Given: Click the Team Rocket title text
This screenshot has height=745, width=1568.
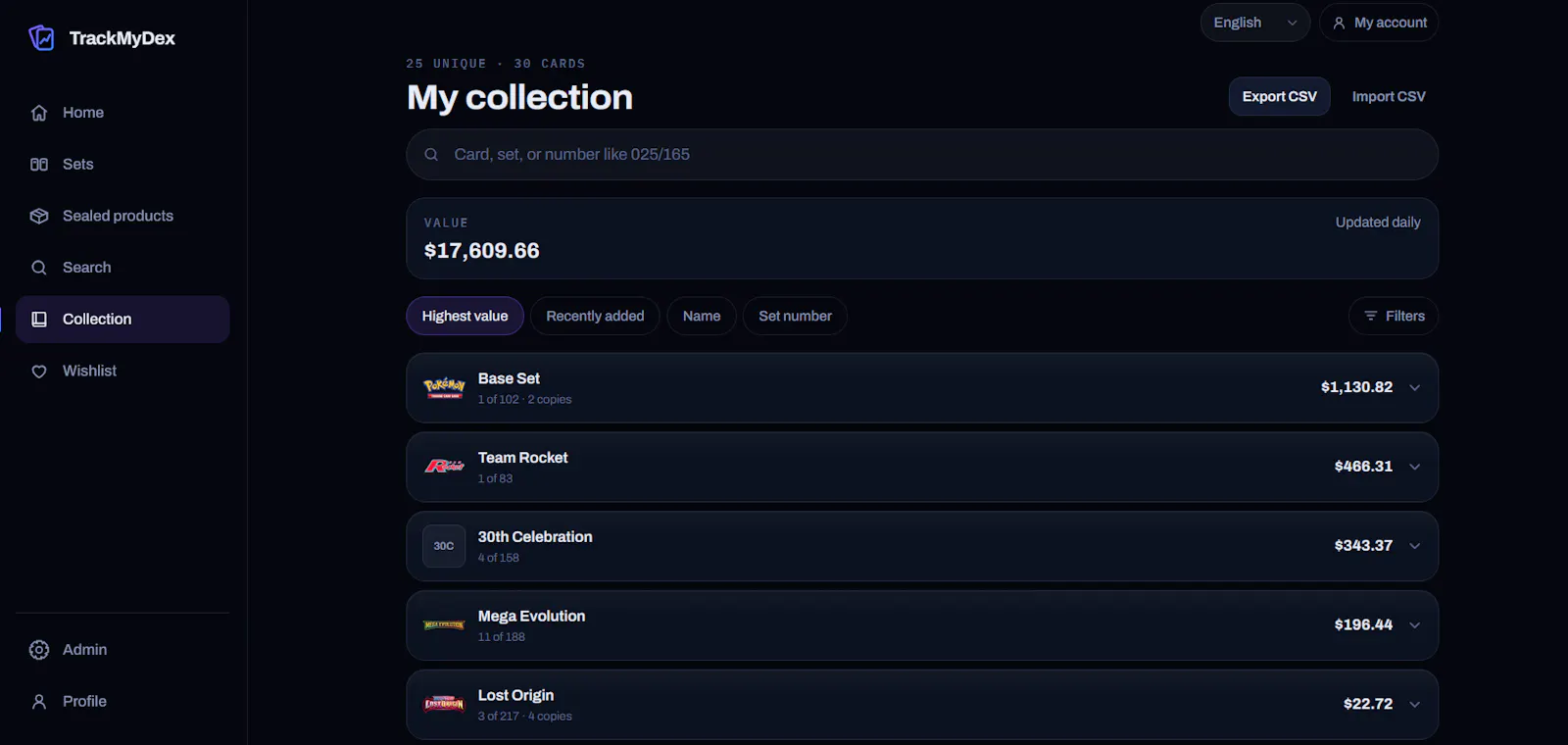Looking at the screenshot, I should (x=522, y=458).
